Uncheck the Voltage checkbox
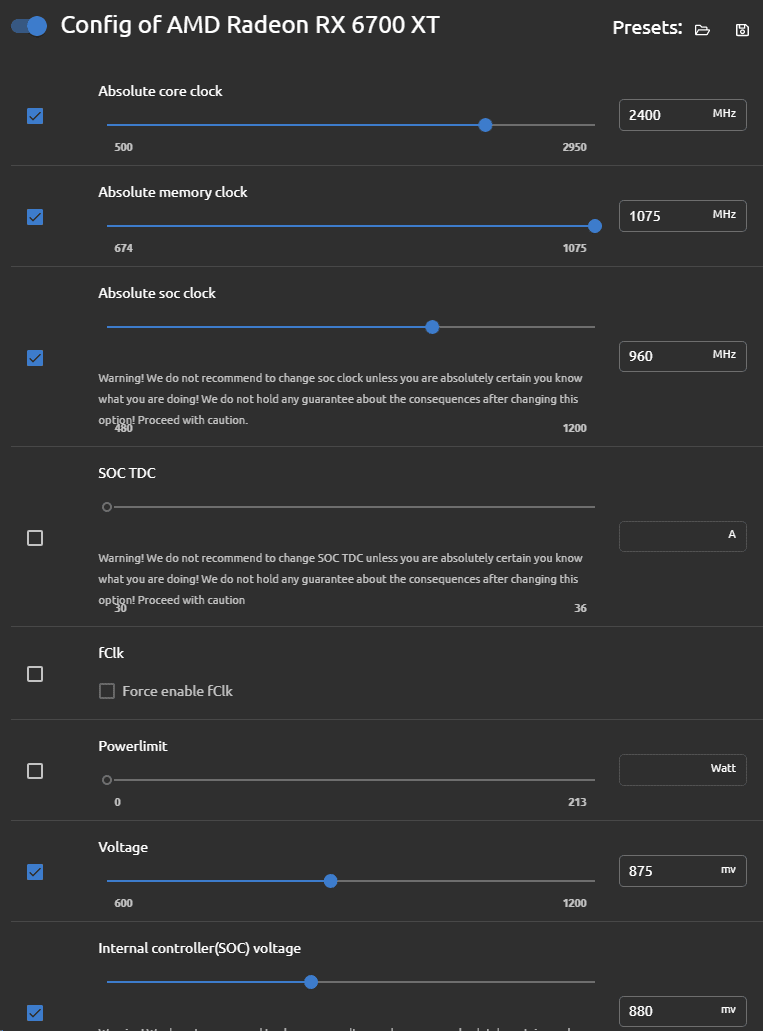This screenshot has height=1031, width=763. pos(35,872)
